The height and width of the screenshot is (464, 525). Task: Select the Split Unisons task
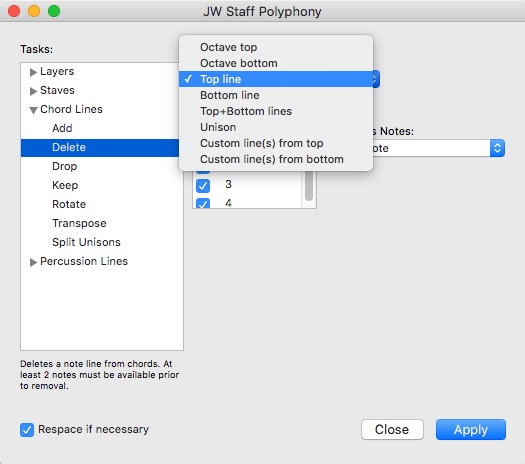[x=102, y=242]
